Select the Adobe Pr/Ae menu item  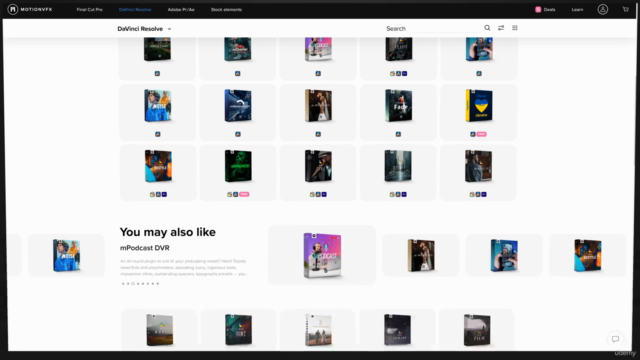pos(181,9)
